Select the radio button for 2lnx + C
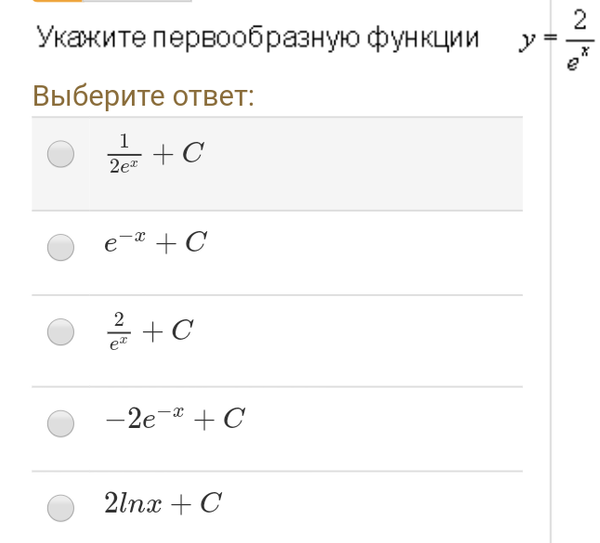Screen dimensions: 600x543 [x=61, y=507]
